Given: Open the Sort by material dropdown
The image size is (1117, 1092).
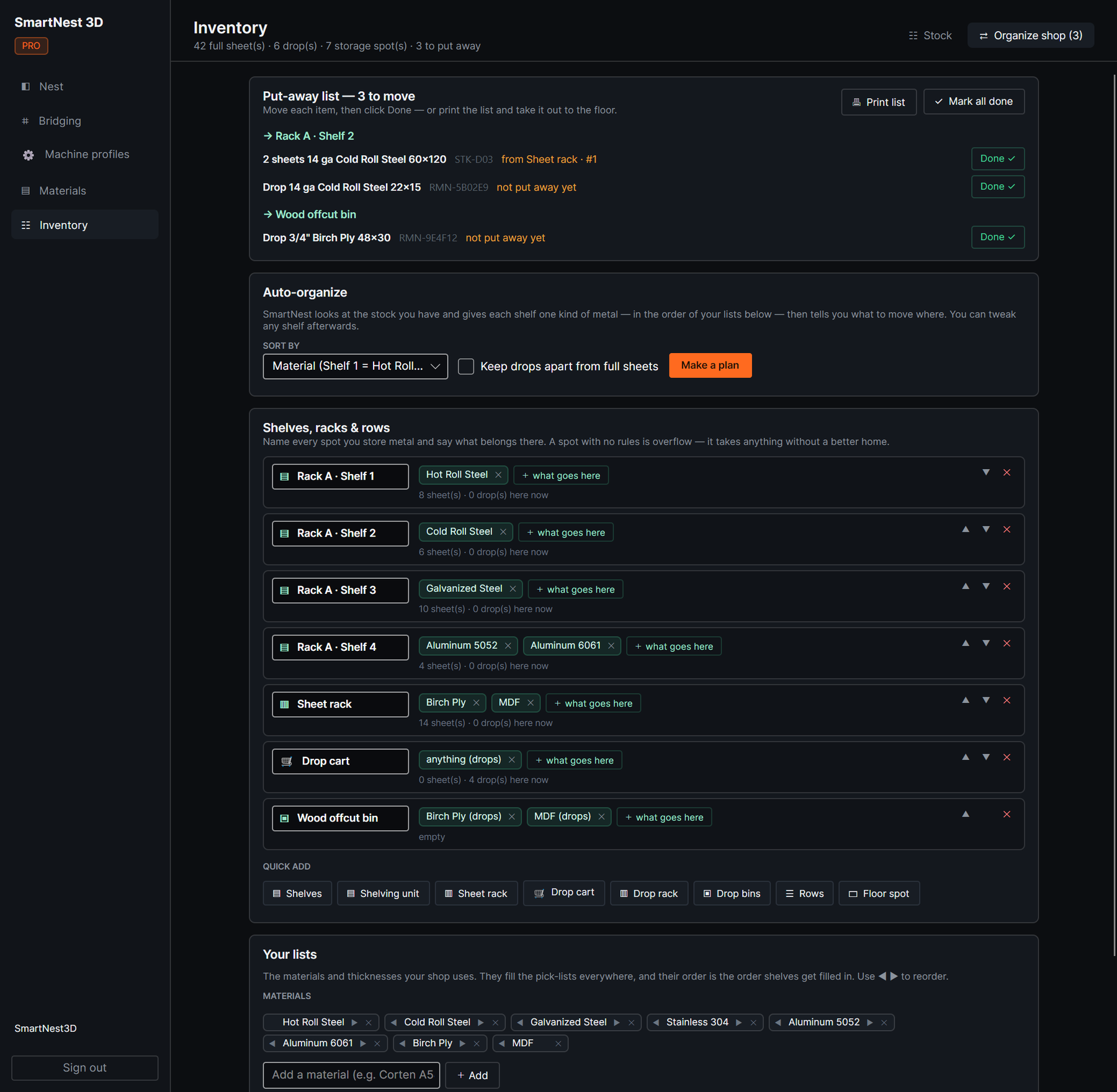Looking at the screenshot, I should 355,367.
